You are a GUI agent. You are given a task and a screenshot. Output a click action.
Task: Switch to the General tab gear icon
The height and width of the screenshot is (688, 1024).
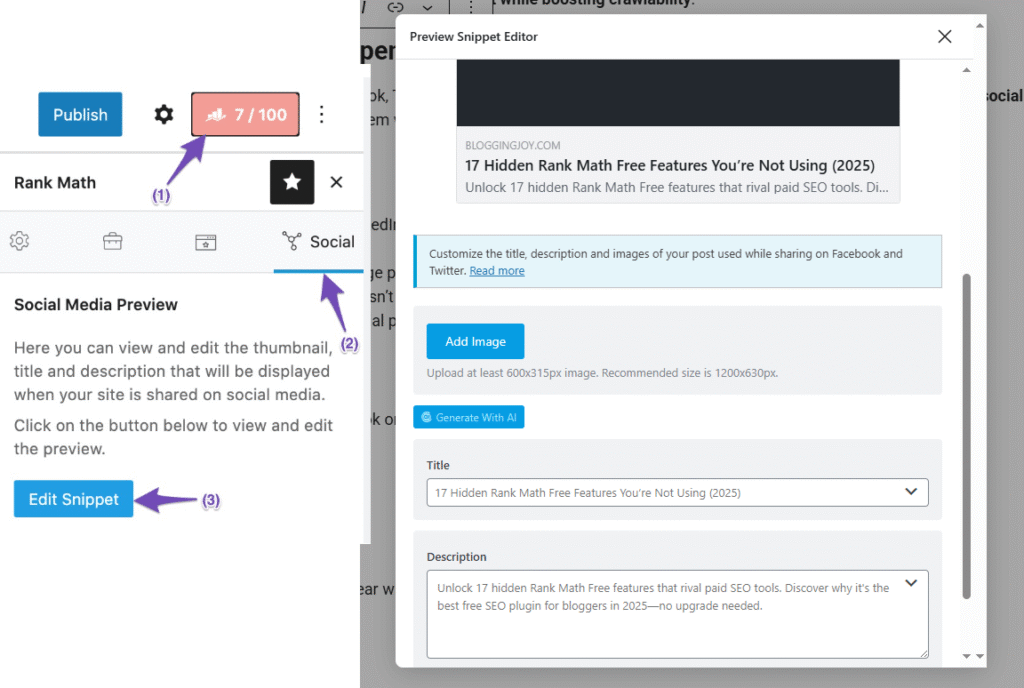20,241
